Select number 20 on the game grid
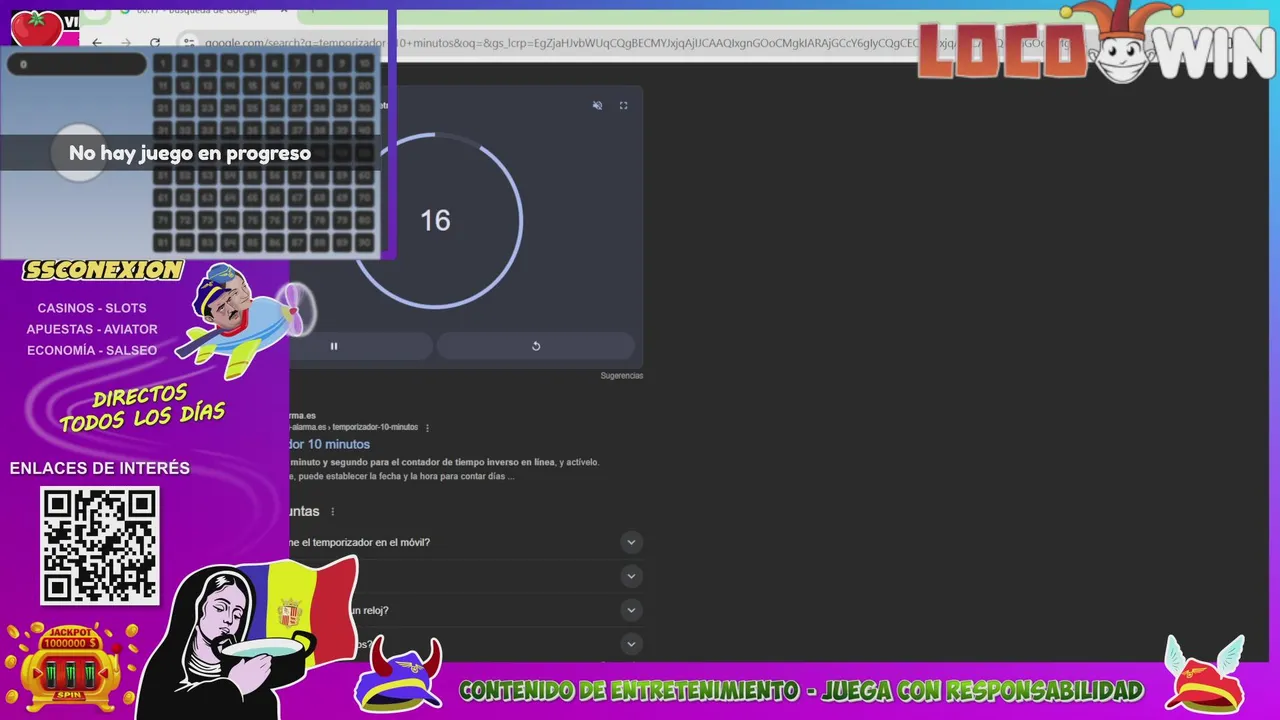This screenshot has height=720, width=1280. click(x=364, y=86)
